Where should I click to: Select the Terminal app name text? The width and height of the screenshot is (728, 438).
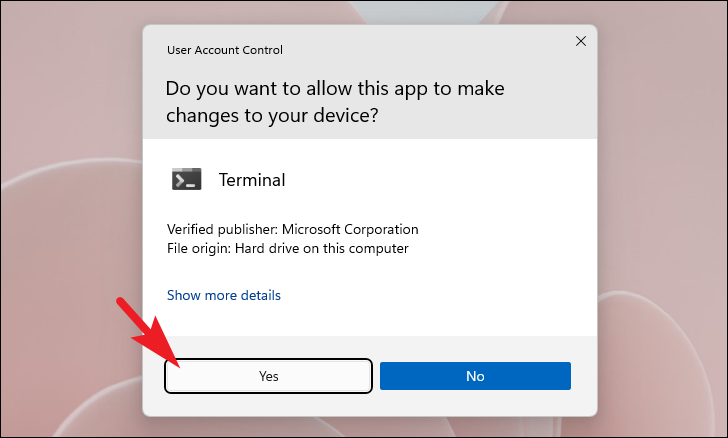(x=252, y=180)
